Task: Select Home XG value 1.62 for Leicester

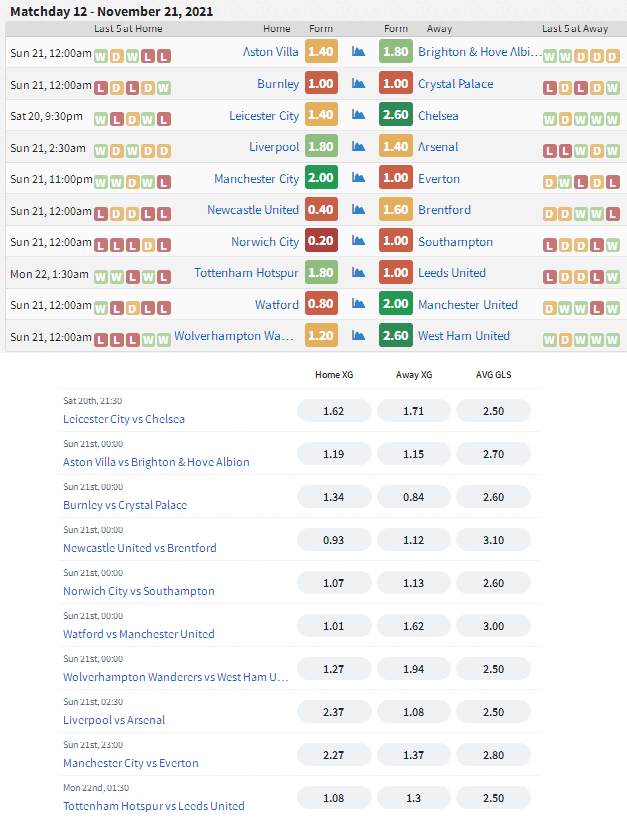Action: tap(334, 411)
